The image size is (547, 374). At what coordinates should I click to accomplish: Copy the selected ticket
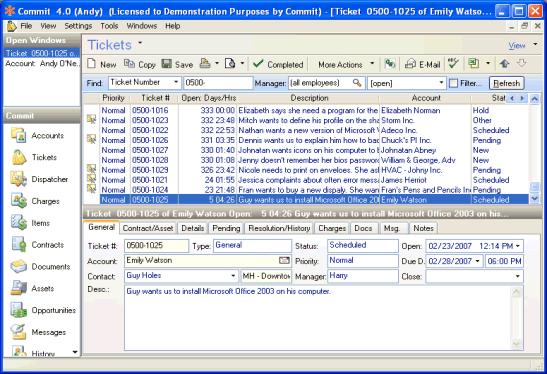(x=140, y=65)
